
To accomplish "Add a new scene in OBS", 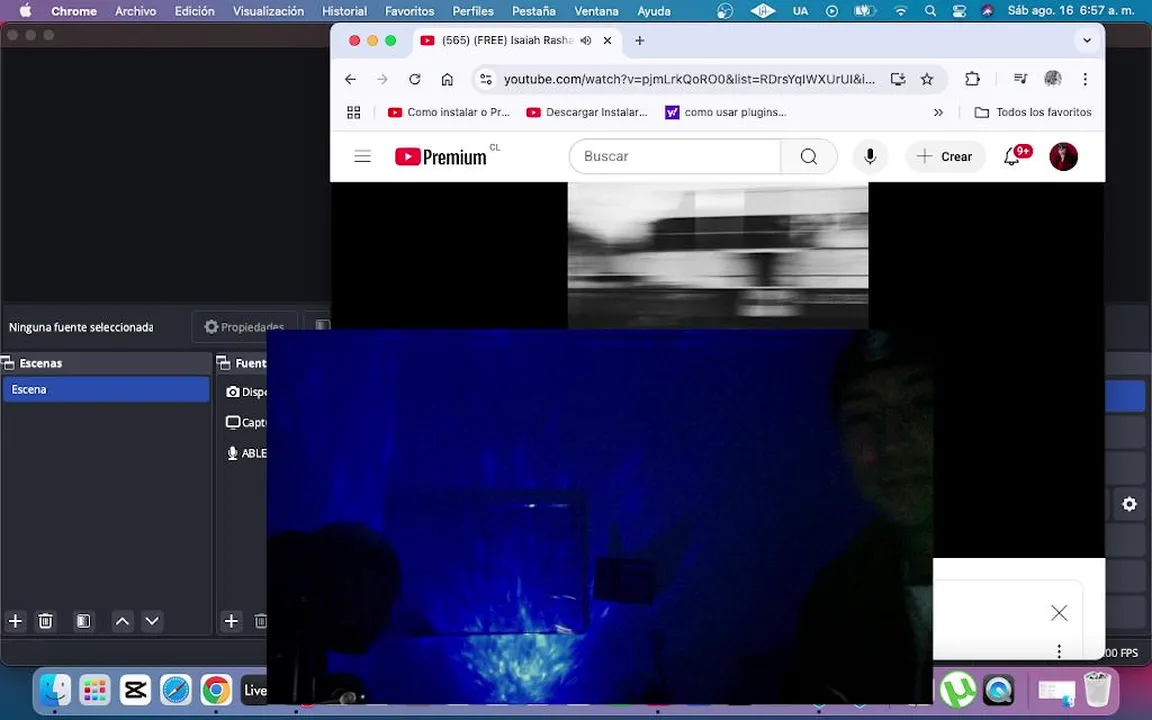I will click(15, 621).
